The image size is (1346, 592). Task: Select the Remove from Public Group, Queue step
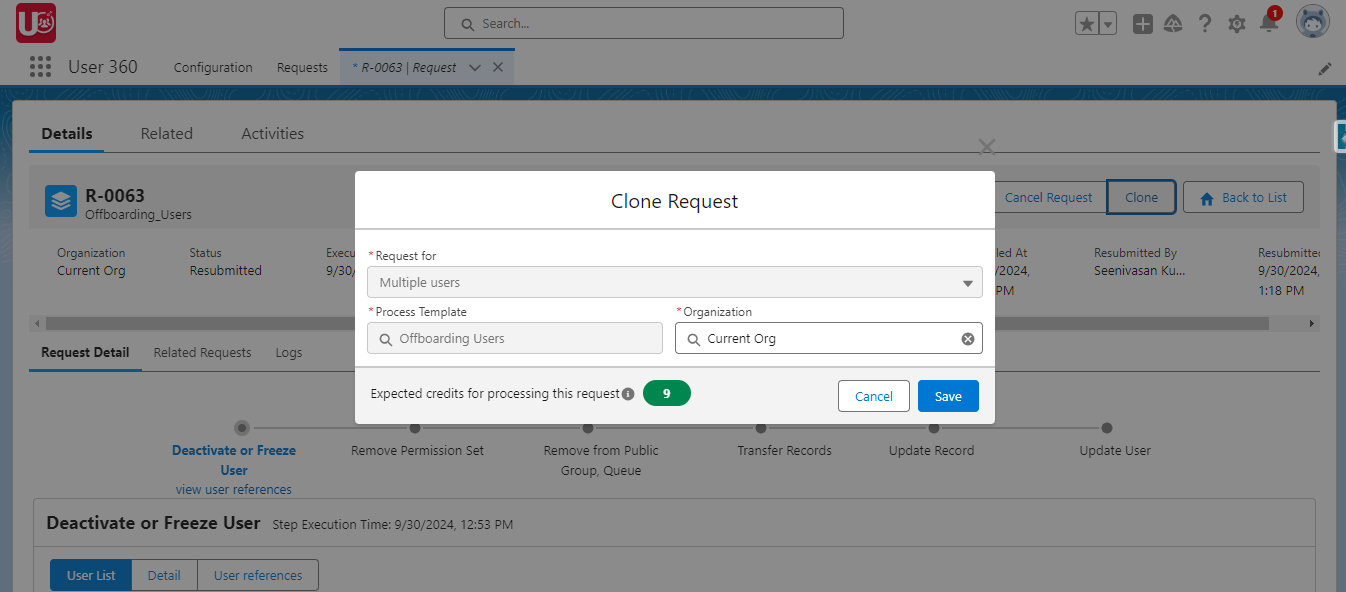pyautogui.click(x=601, y=460)
